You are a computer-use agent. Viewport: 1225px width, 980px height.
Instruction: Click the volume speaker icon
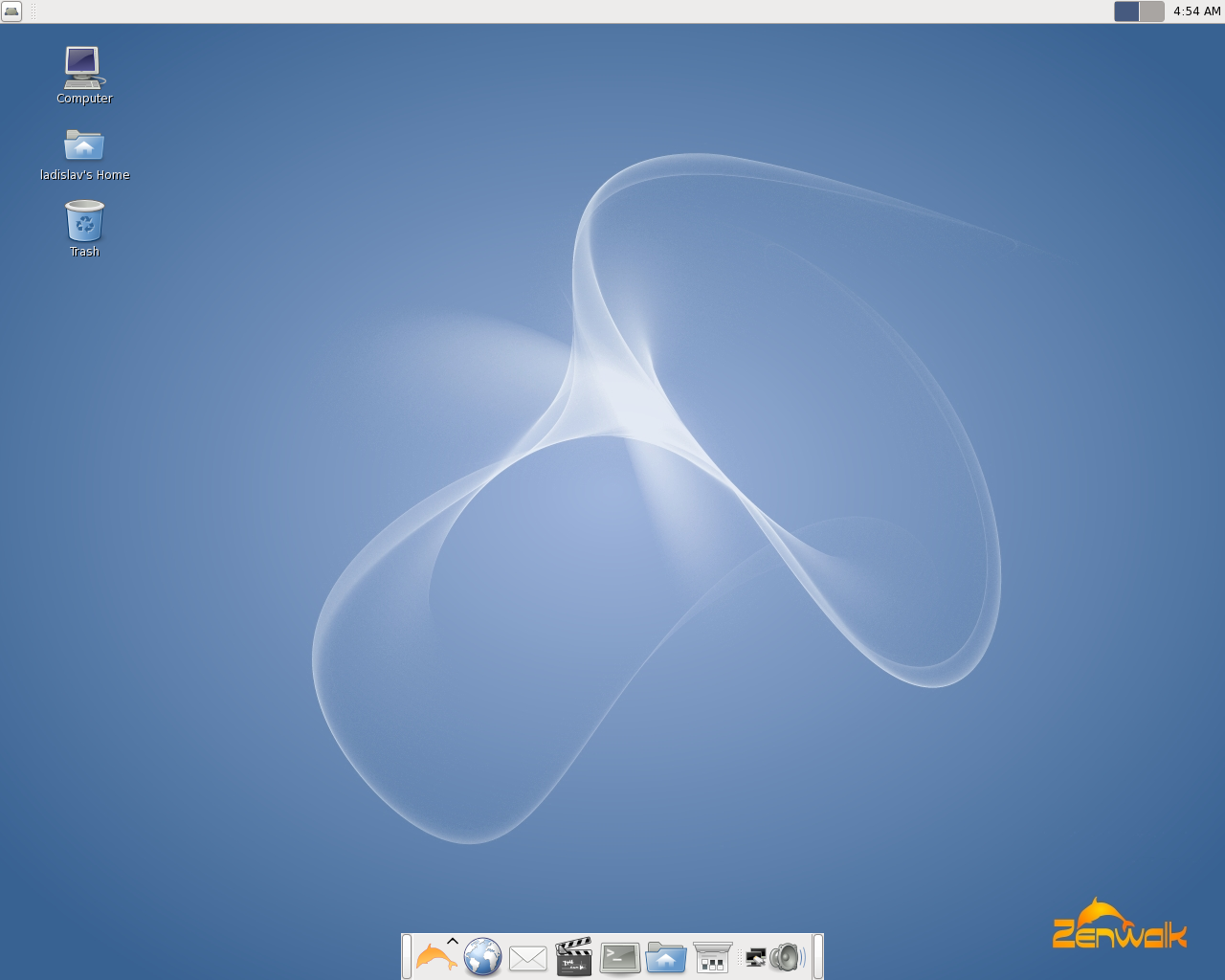tap(787, 957)
